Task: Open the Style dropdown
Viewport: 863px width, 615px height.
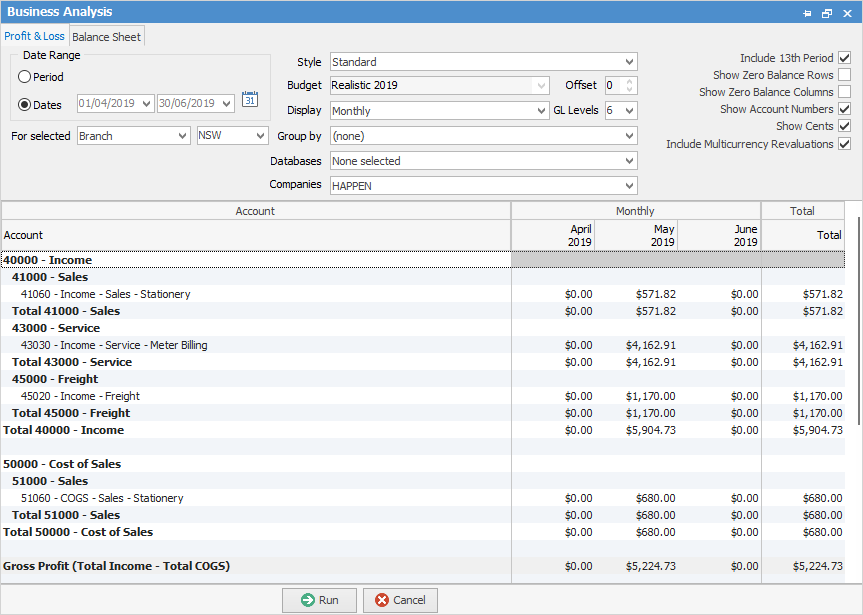Action: coord(628,62)
